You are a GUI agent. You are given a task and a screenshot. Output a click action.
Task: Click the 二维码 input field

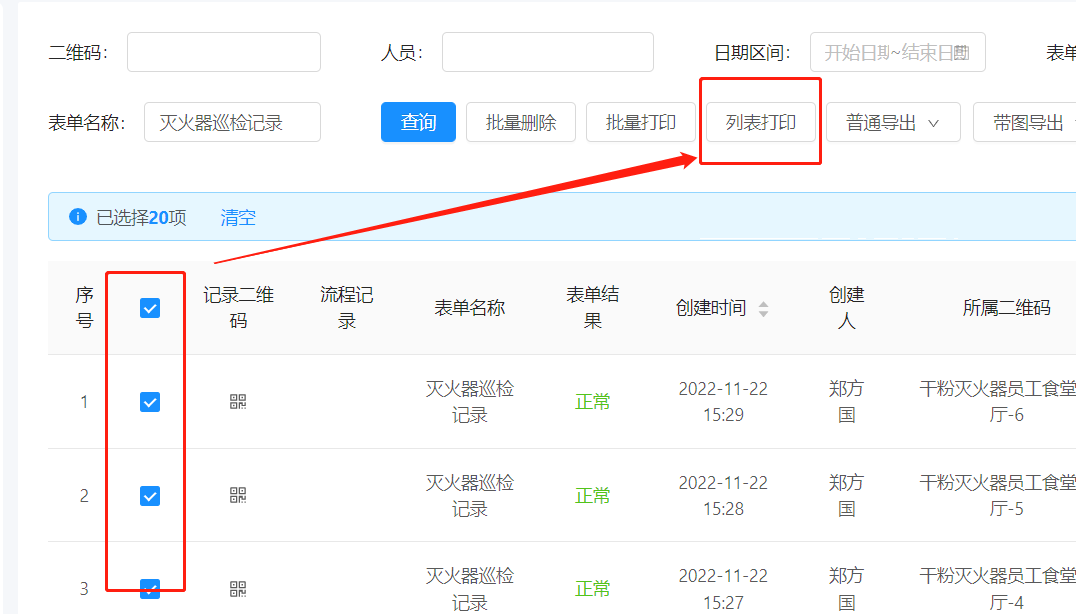(x=223, y=51)
